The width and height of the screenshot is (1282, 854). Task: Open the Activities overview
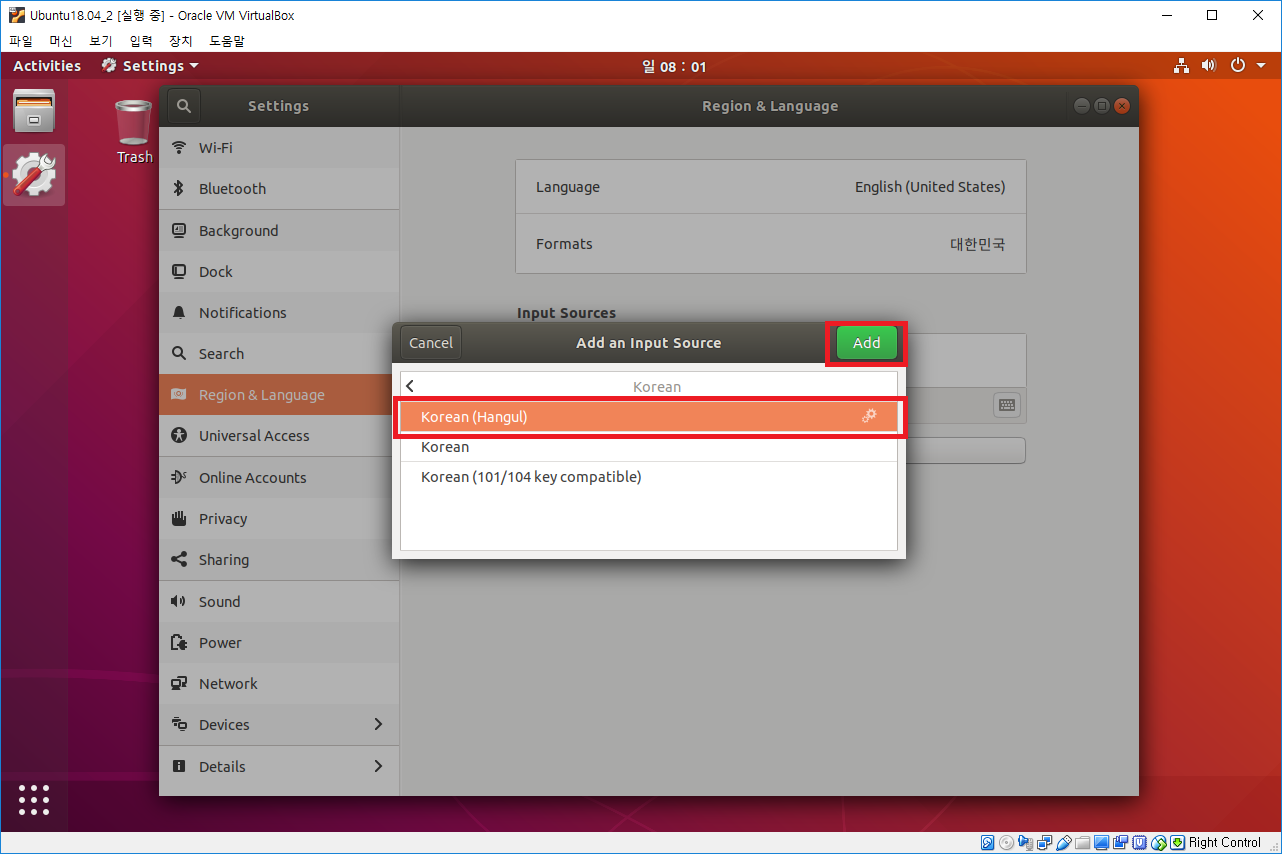pyautogui.click(x=47, y=66)
